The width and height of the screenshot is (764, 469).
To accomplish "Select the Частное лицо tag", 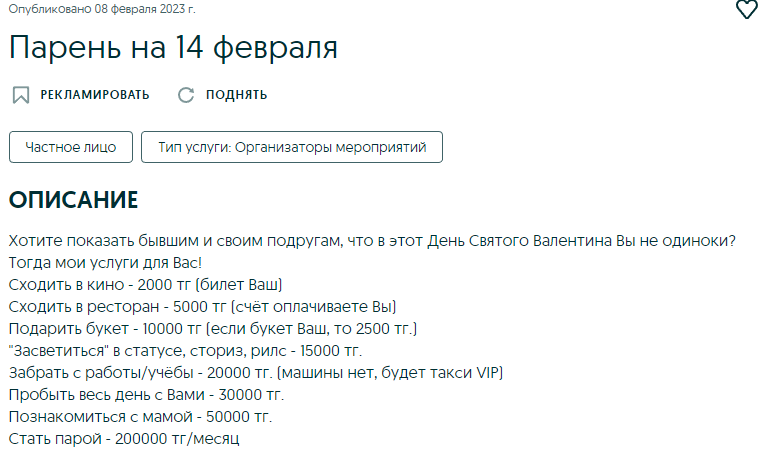I will point(70,147).
